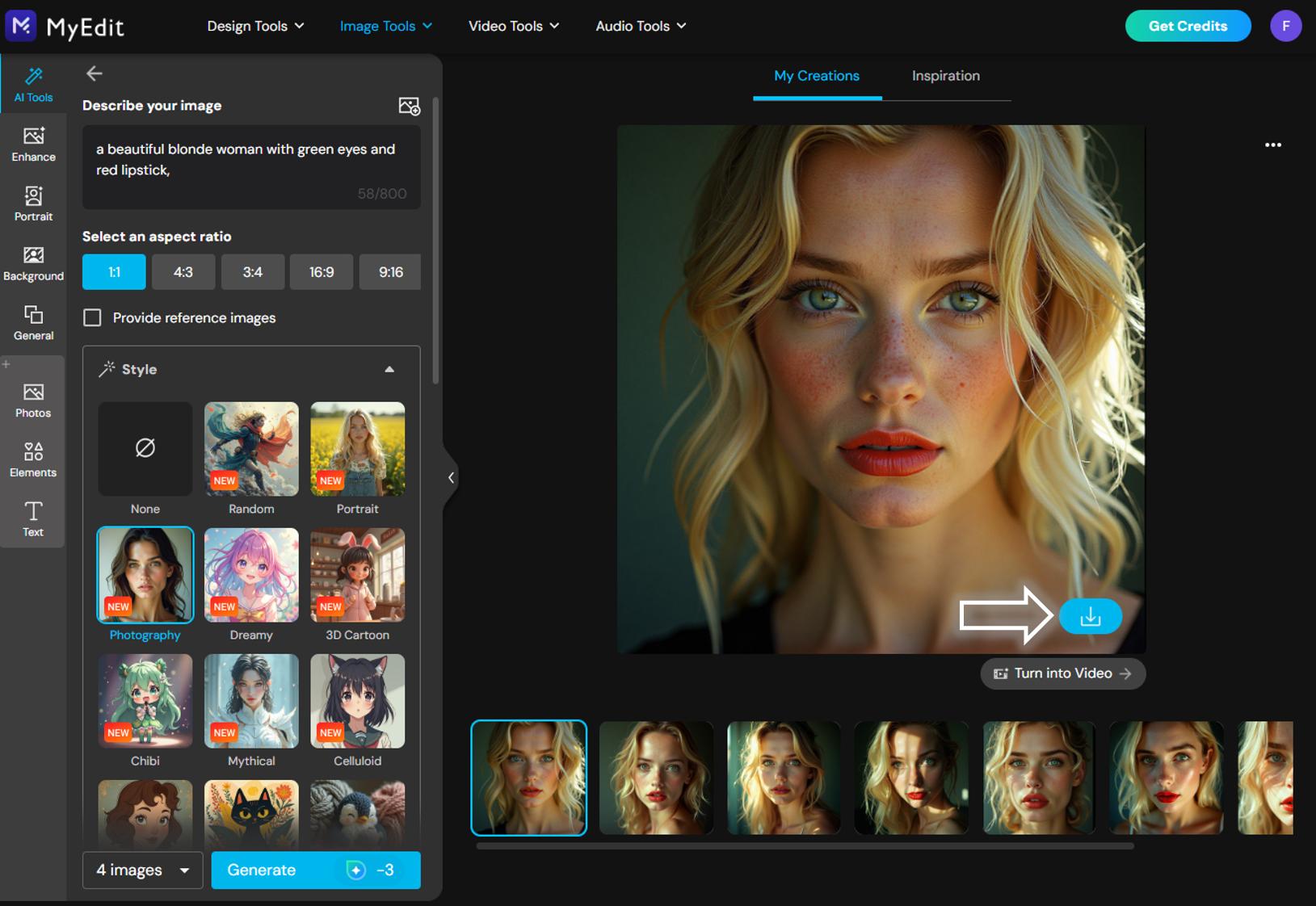Collapse the left panel with the chevron handle
This screenshot has width=1316, height=906.
pos(451,478)
